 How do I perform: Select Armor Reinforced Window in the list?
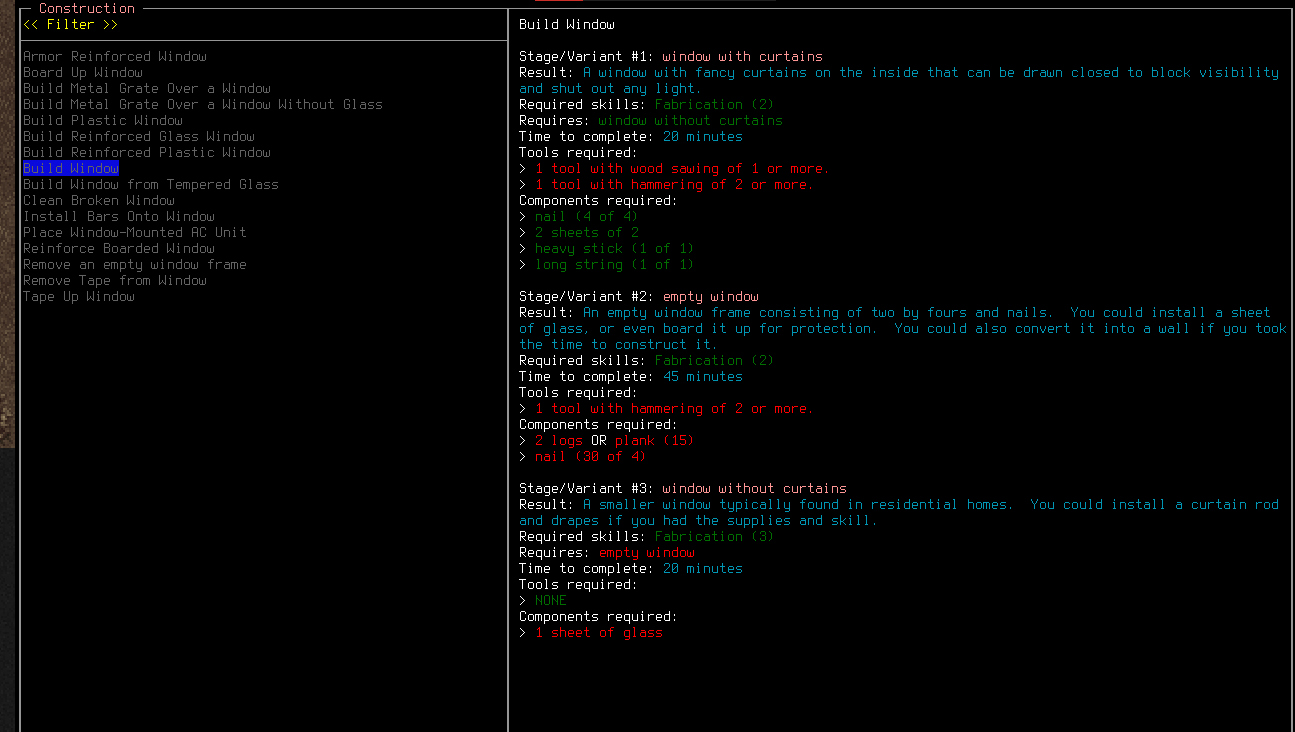click(115, 56)
